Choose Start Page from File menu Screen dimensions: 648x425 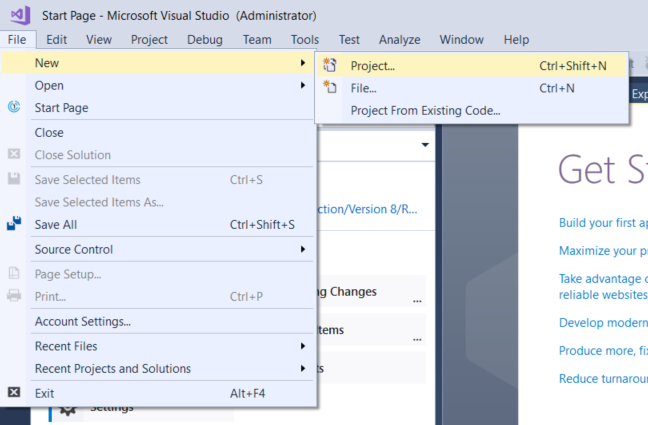coord(62,108)
